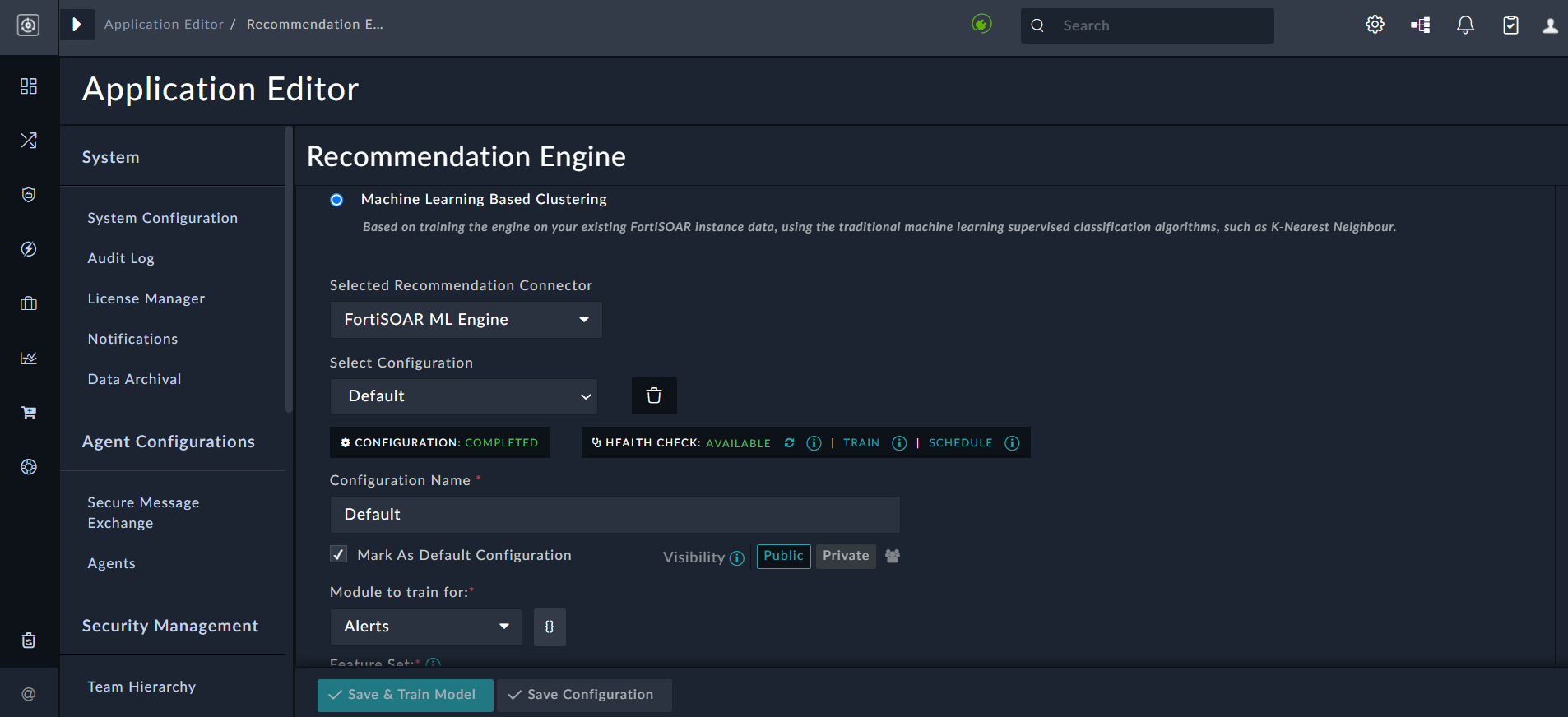Open Agents menu item
Image resolution: width=1568 pixels, height=717 pixels.
tap(111, 563)
